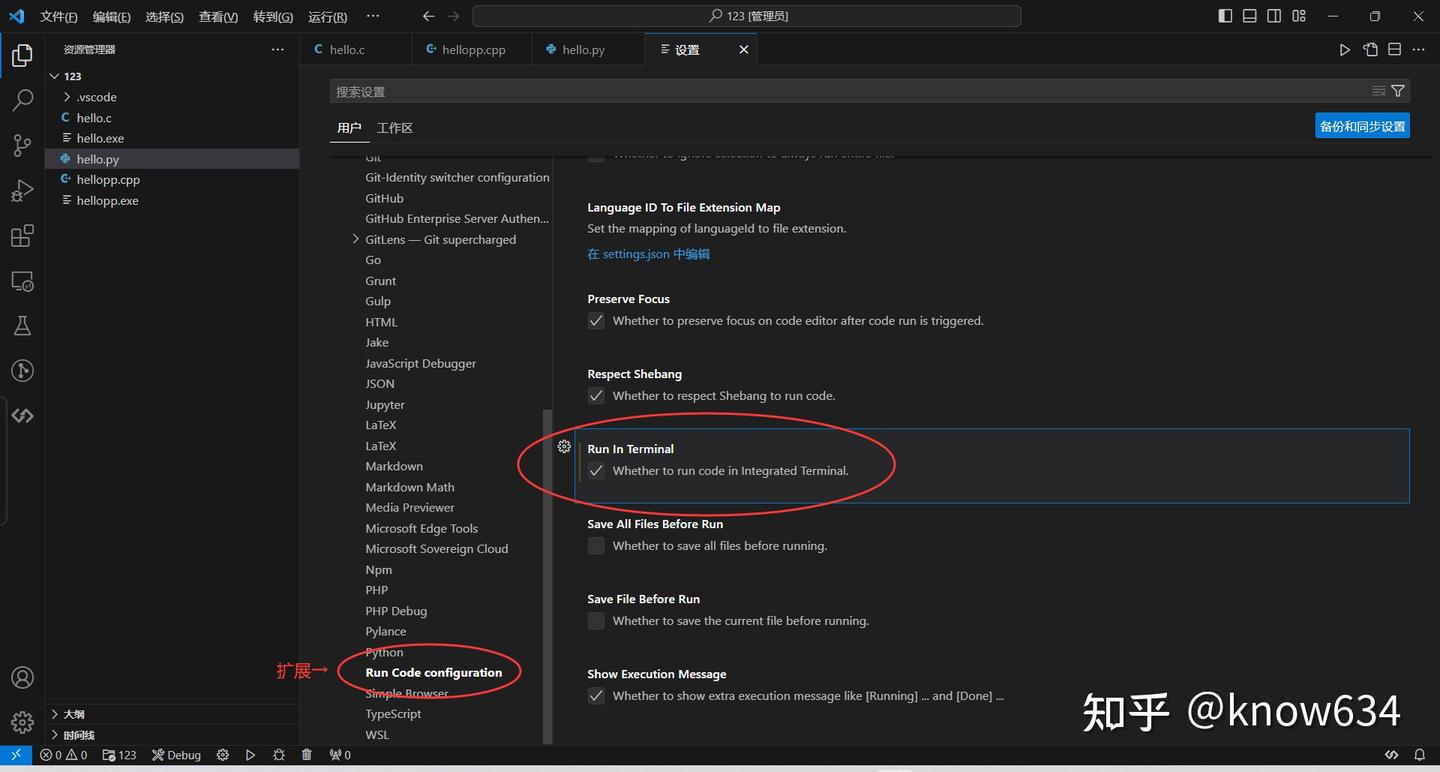Enable Save All Files Before Run

[x=596, y=546]
